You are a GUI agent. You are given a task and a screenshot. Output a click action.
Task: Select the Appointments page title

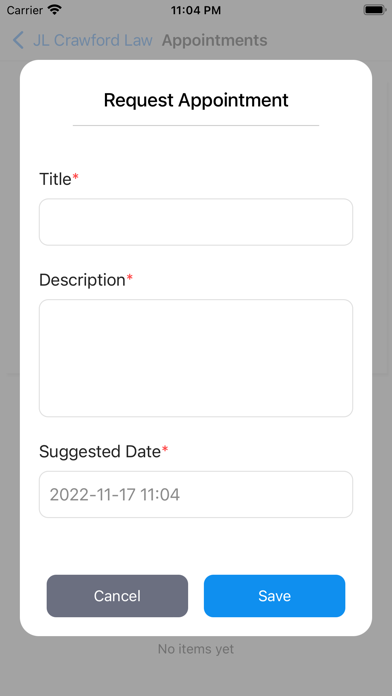(x=215, y=40)
